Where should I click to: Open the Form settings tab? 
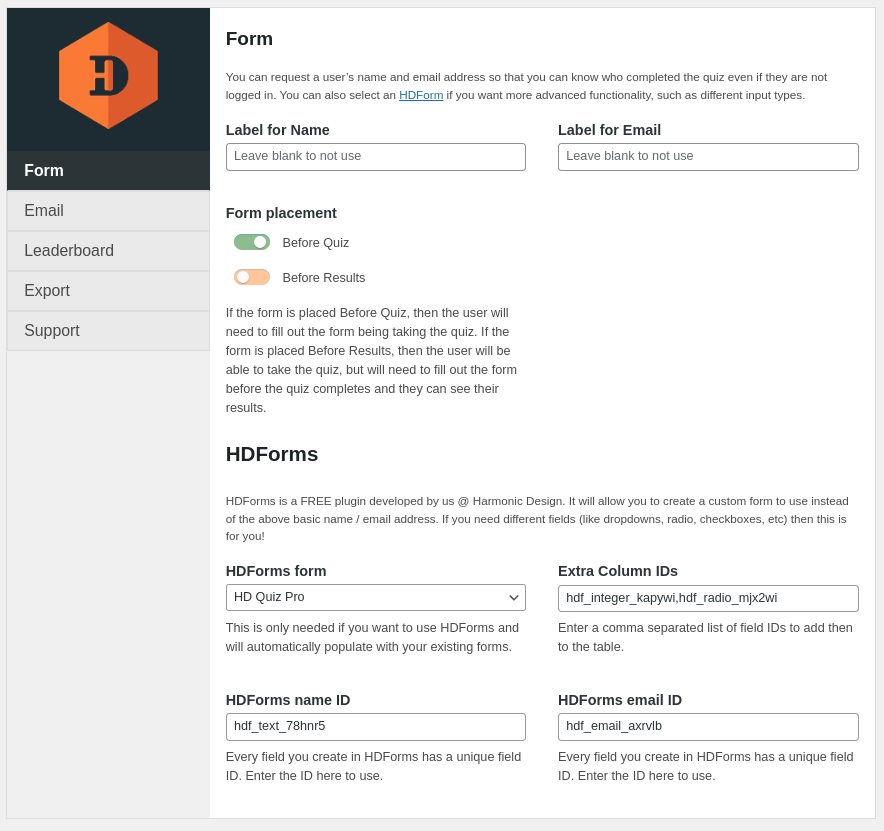point(108,171)
